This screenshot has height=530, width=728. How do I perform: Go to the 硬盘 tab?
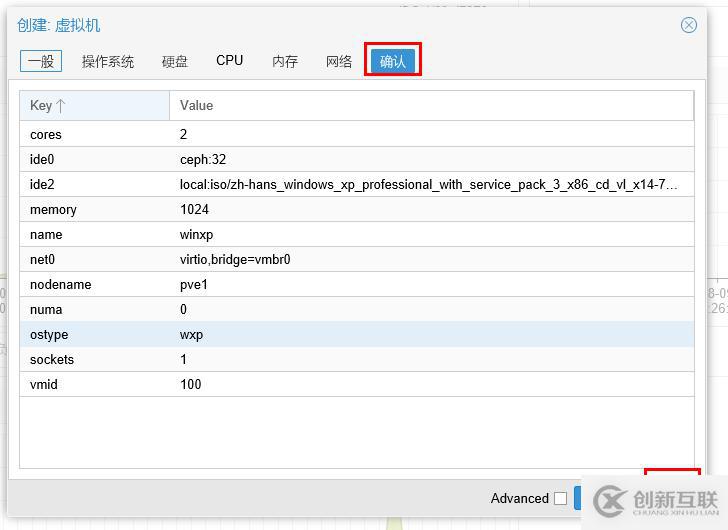175,61
